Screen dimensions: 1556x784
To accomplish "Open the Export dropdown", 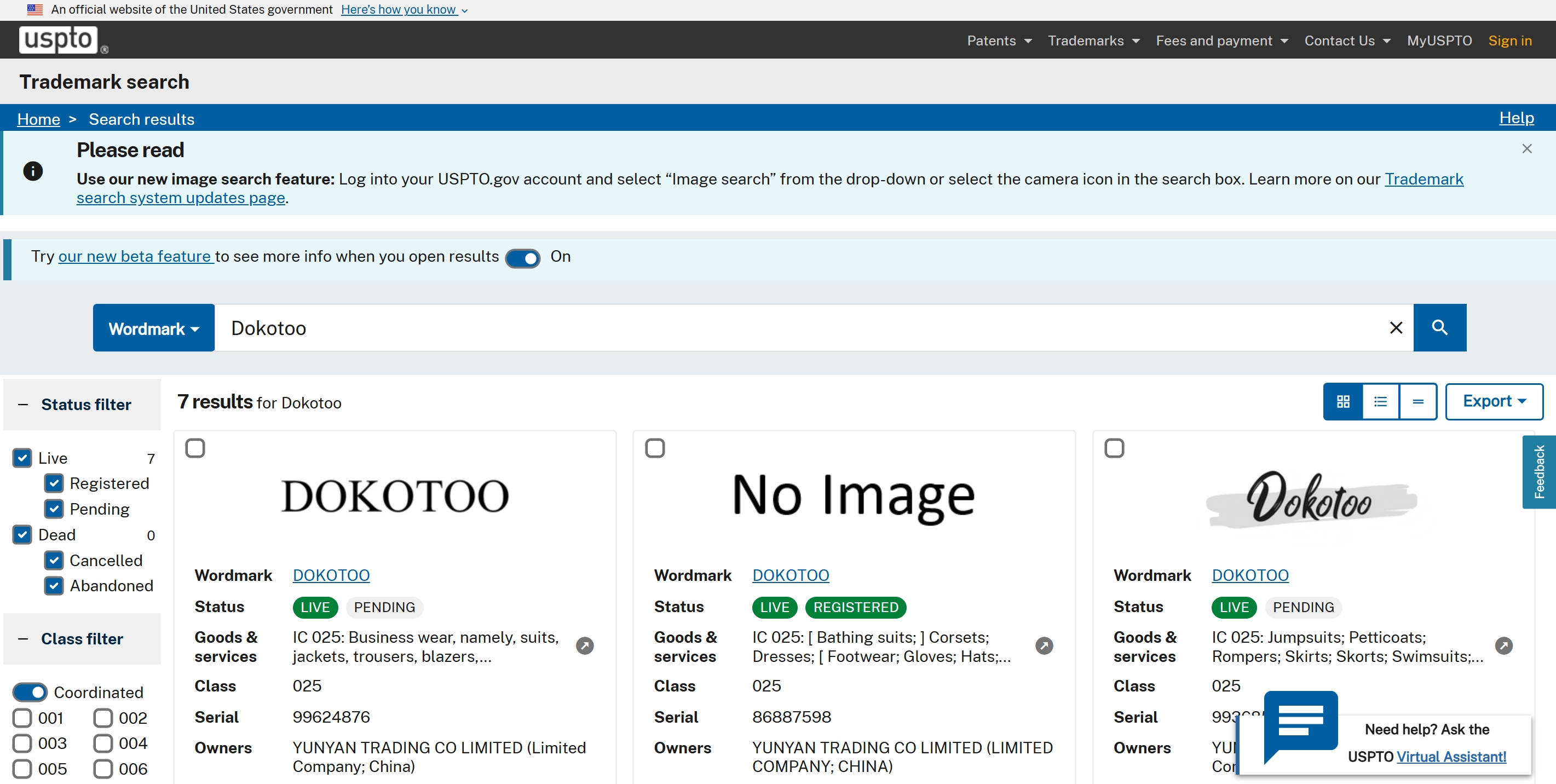I will point(1494,401).
